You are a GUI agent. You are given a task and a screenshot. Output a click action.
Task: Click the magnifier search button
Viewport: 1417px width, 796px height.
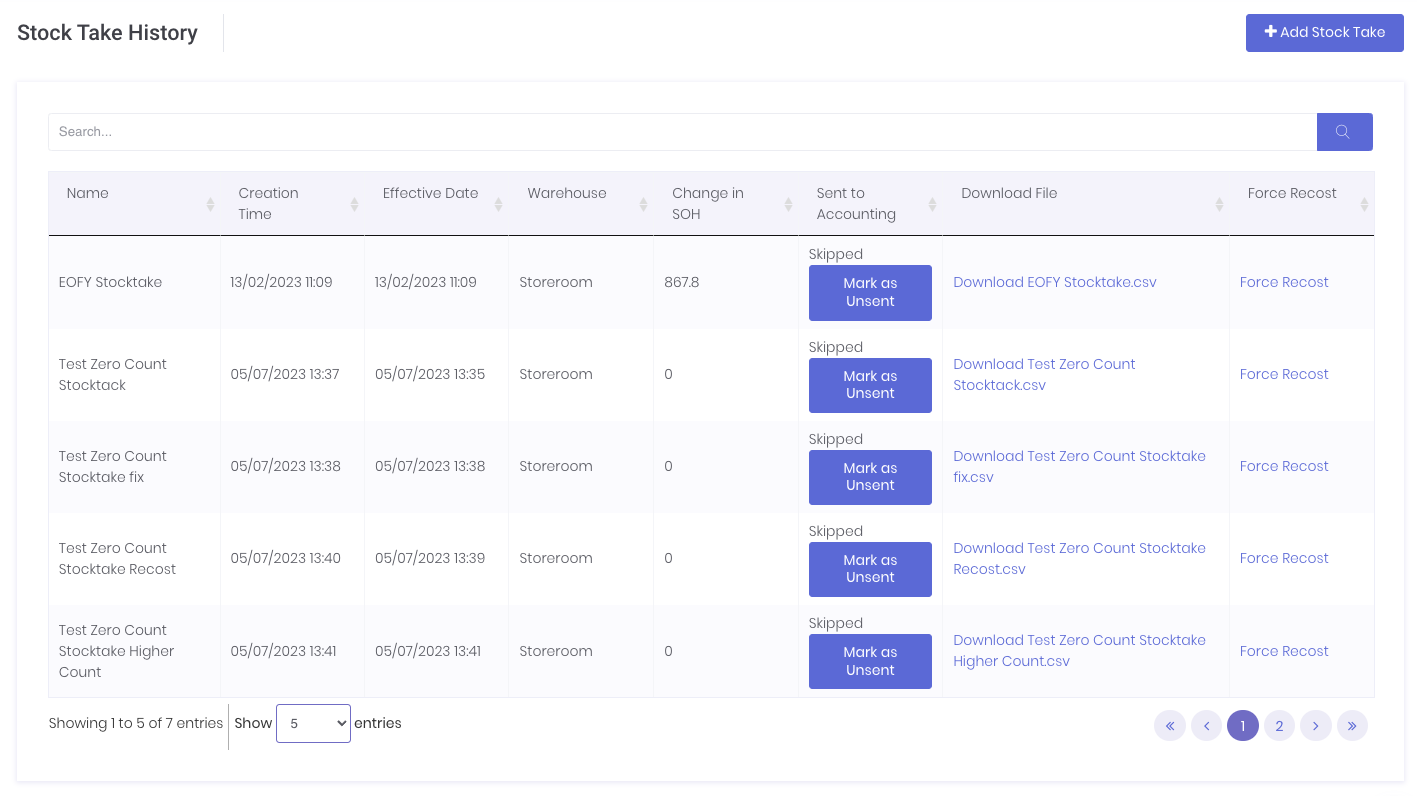tap(1344, 132)
